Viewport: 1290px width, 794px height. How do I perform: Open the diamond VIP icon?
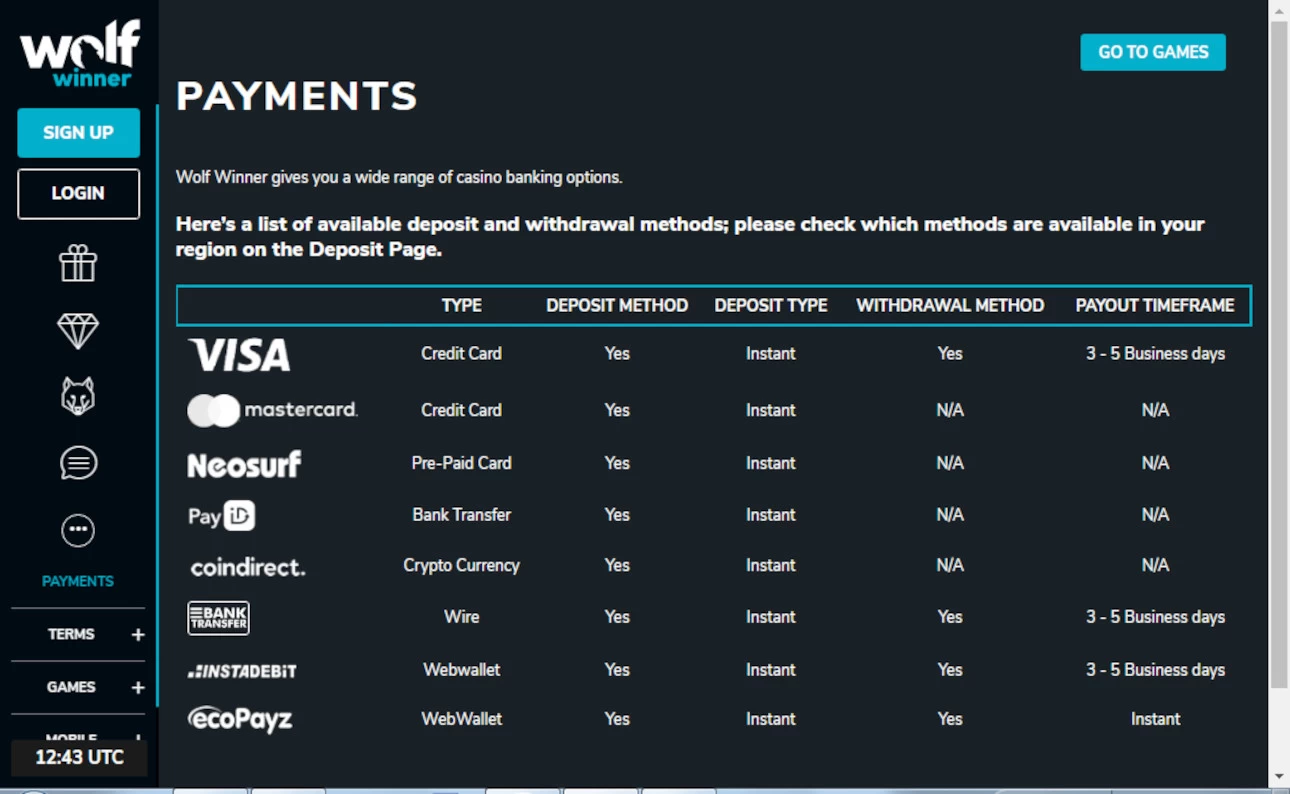point(78,331)
